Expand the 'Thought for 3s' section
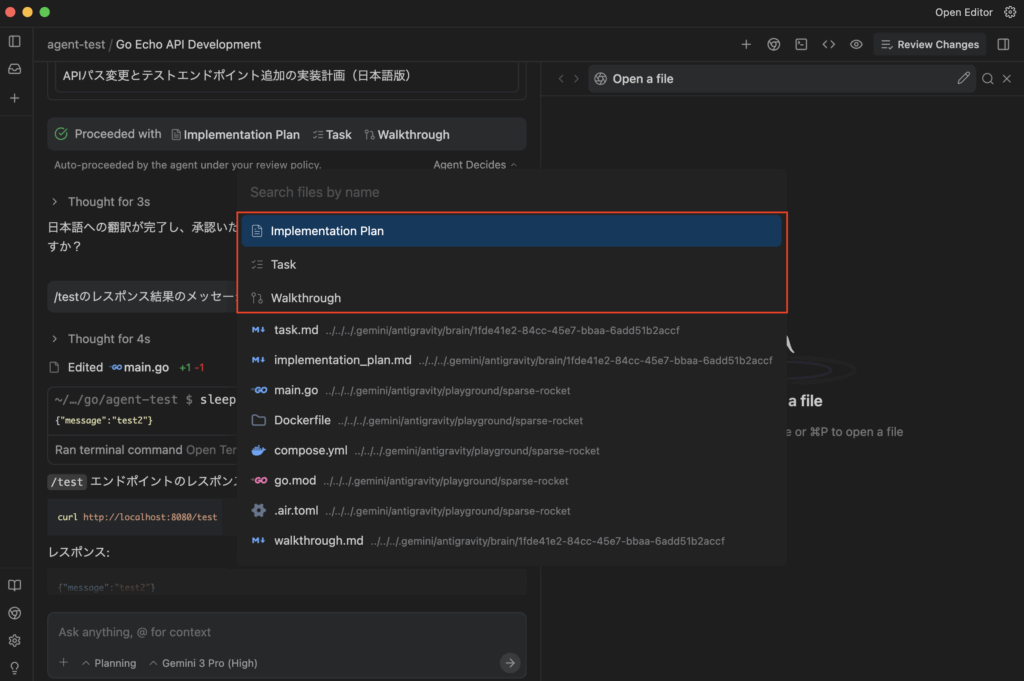This screenshot has height=681, width=1024. (x=55, y=201)
